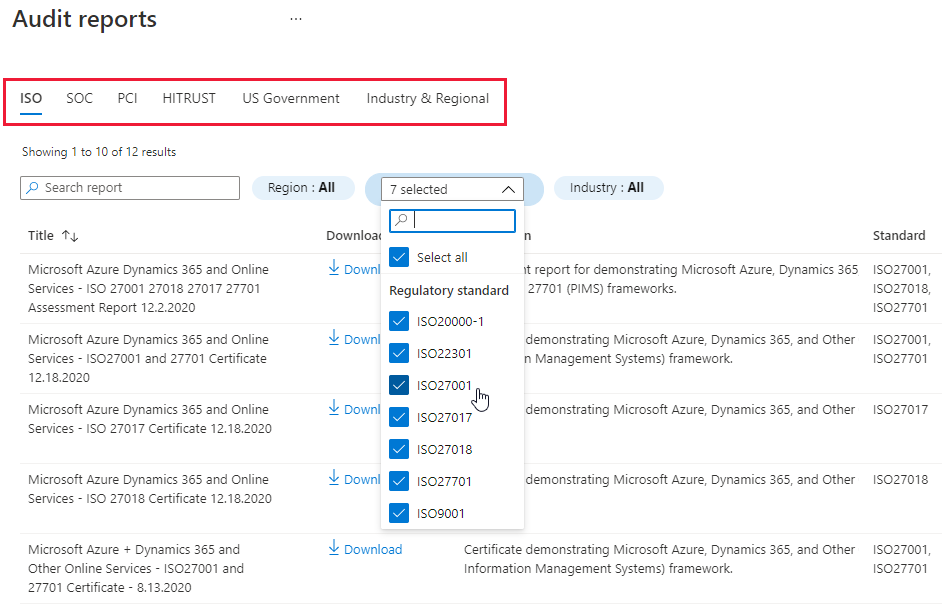This screenshot has width=942, height=609.
Task: Uncheck the Select all checkbox
Action: coord(399,257)
